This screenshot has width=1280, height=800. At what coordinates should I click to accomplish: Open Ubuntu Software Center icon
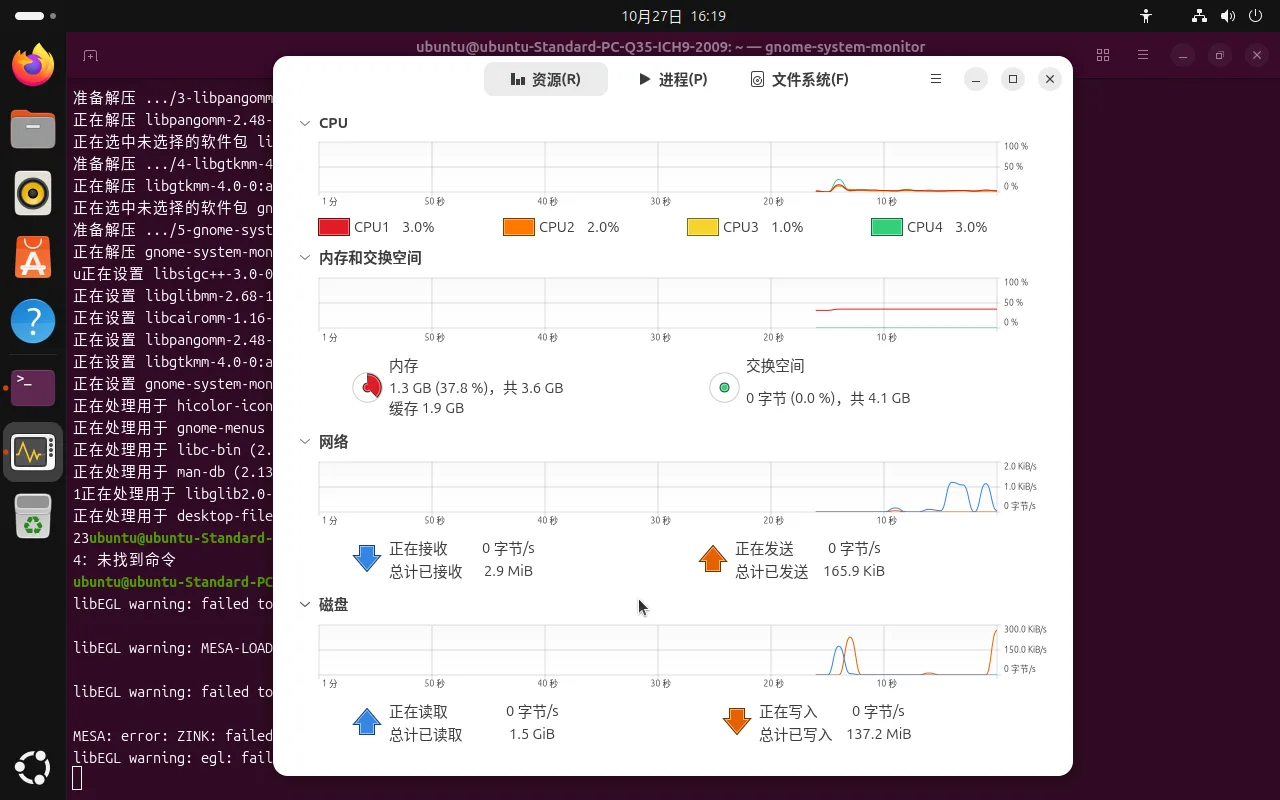pos(33,258)
